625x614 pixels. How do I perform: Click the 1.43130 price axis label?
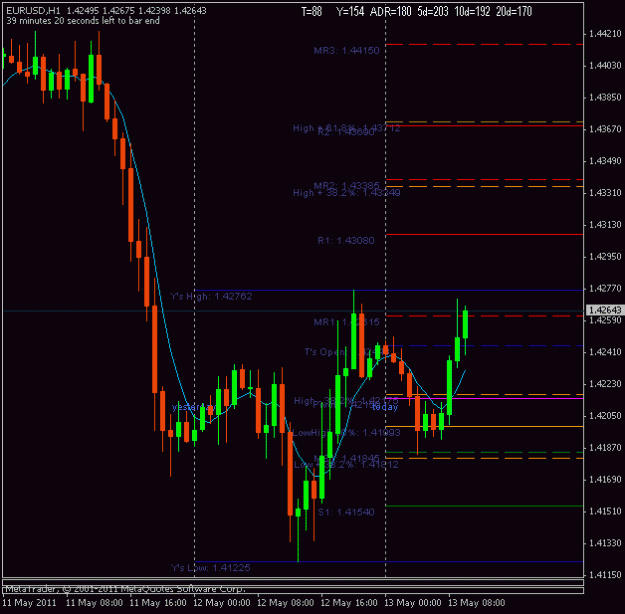(605, 224)
